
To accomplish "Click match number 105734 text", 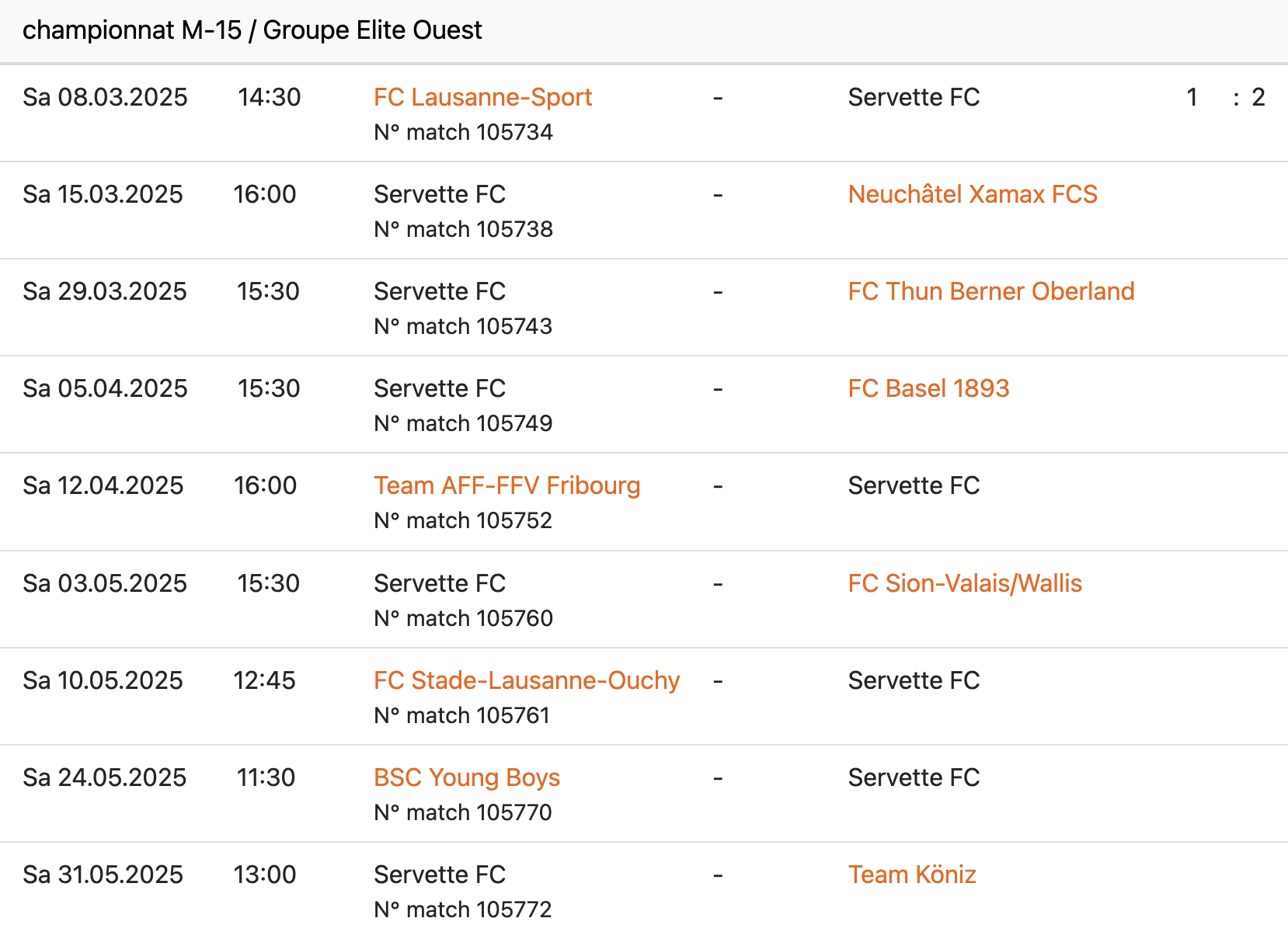I will coord(463,132).
